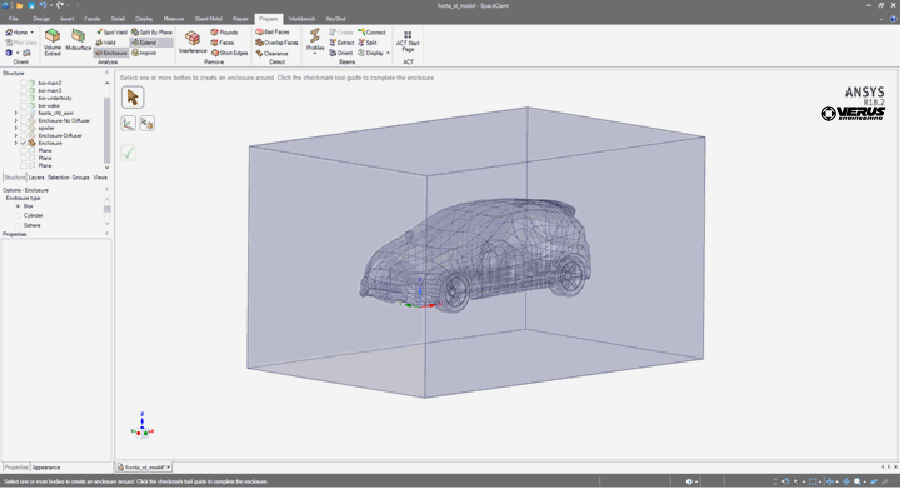Click the zoom magnifier in status bar

pos(857,482)
